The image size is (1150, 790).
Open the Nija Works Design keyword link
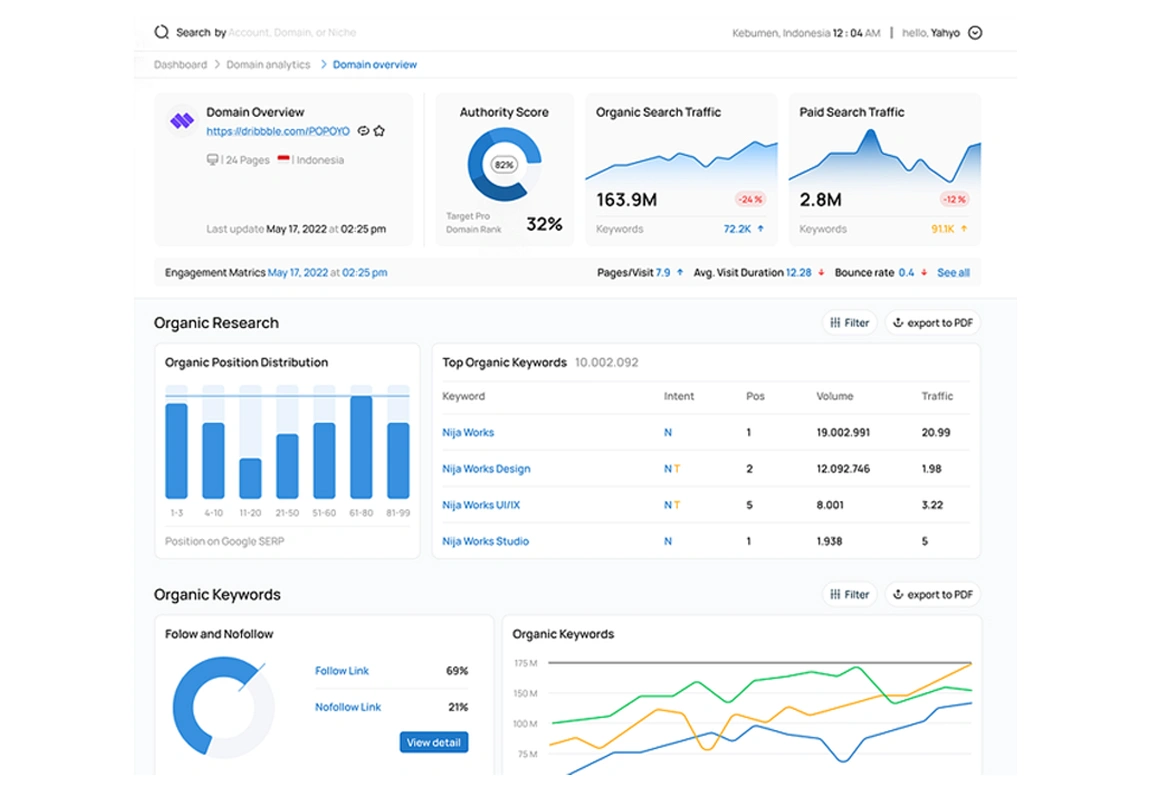(x=486, y=468)
